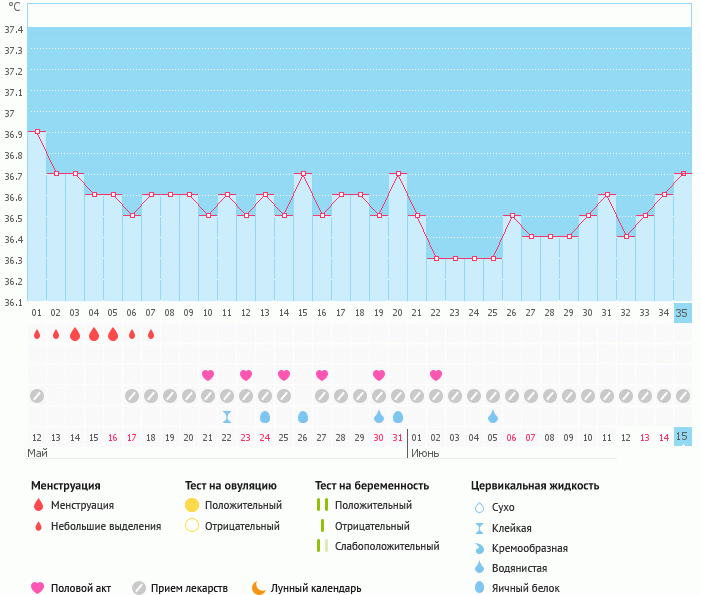The height and width of the screenshot is (595, 701).
Task: Click the 36.9 temperature point on day 01
Action: 37,131
